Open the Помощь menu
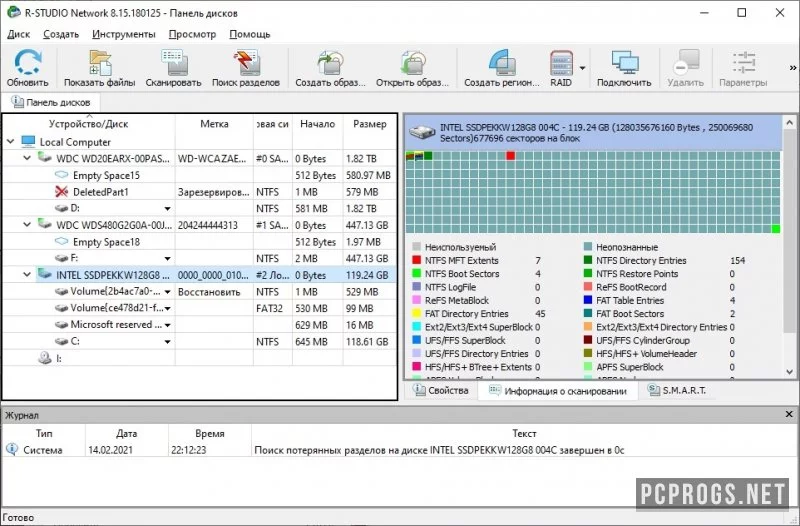This screenshot has width=800, height=526. pyautogui.click(x=249, y=34)
